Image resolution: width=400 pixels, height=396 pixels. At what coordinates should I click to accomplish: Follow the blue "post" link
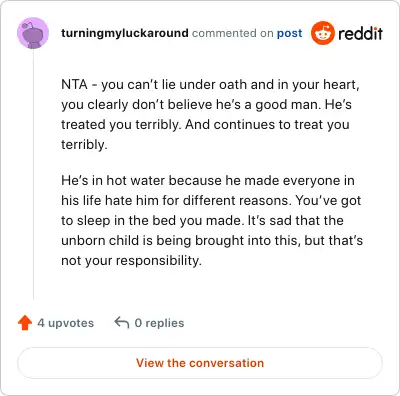[x=290, y=33]
